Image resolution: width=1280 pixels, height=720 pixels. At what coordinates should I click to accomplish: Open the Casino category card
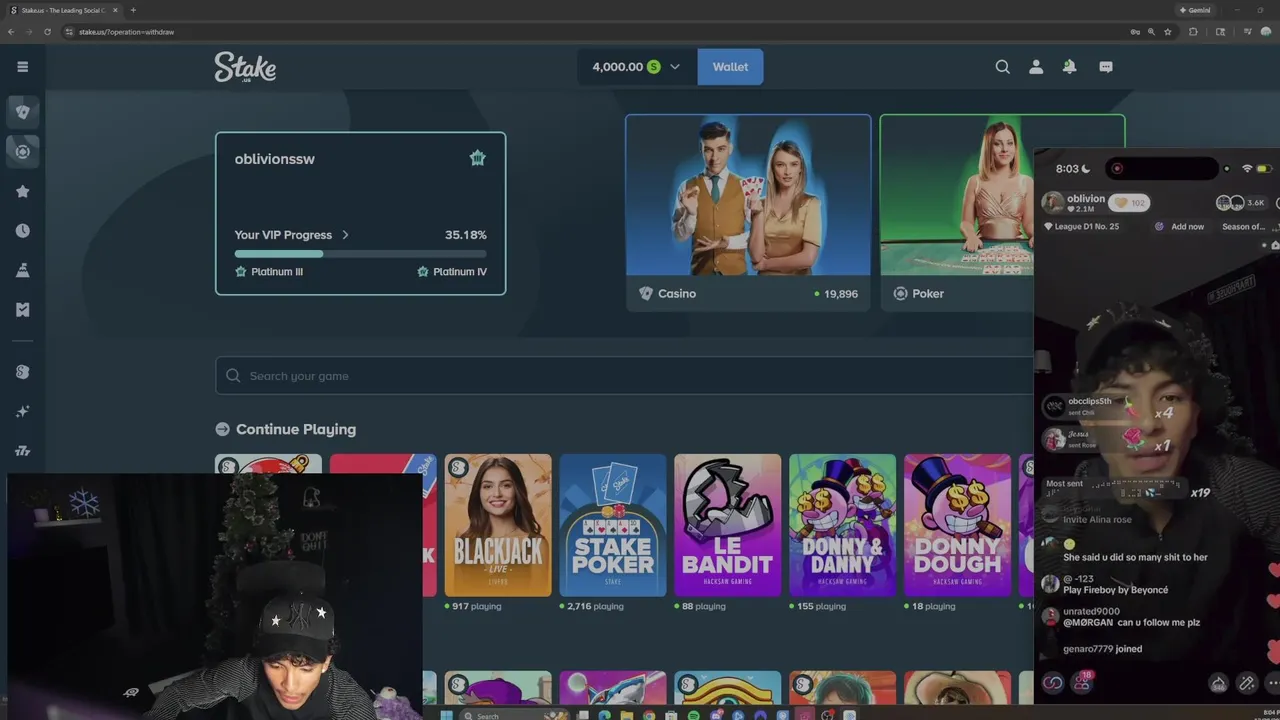pyautogui.click(x=748, y=213)
